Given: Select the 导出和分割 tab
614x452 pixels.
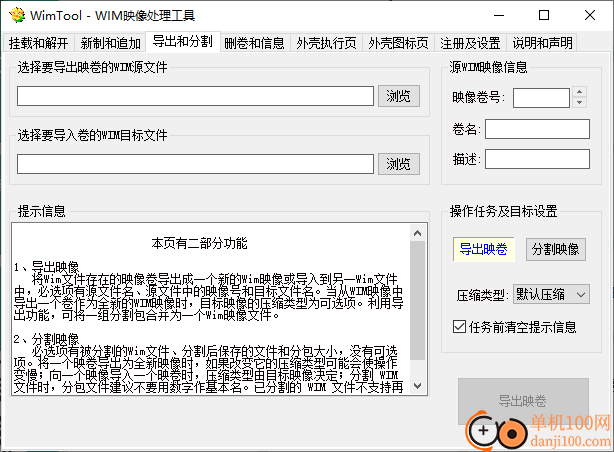Looking at the screenshot, I should tap(182, 41).
